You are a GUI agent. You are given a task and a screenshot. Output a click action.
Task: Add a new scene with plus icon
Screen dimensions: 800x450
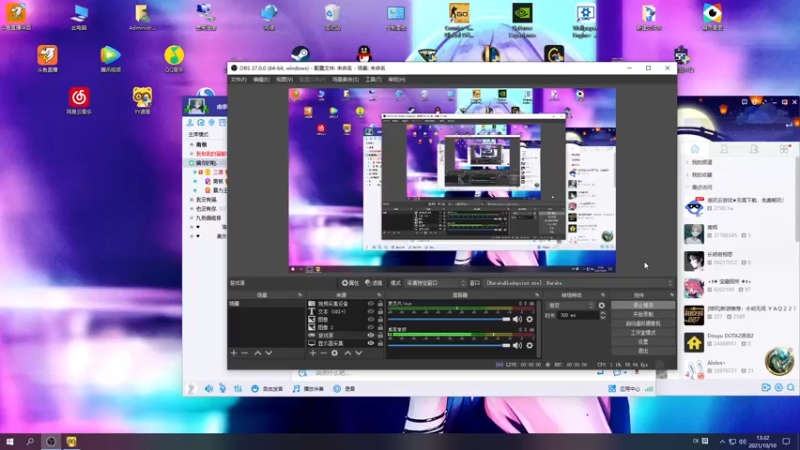[x=234, y=353]
